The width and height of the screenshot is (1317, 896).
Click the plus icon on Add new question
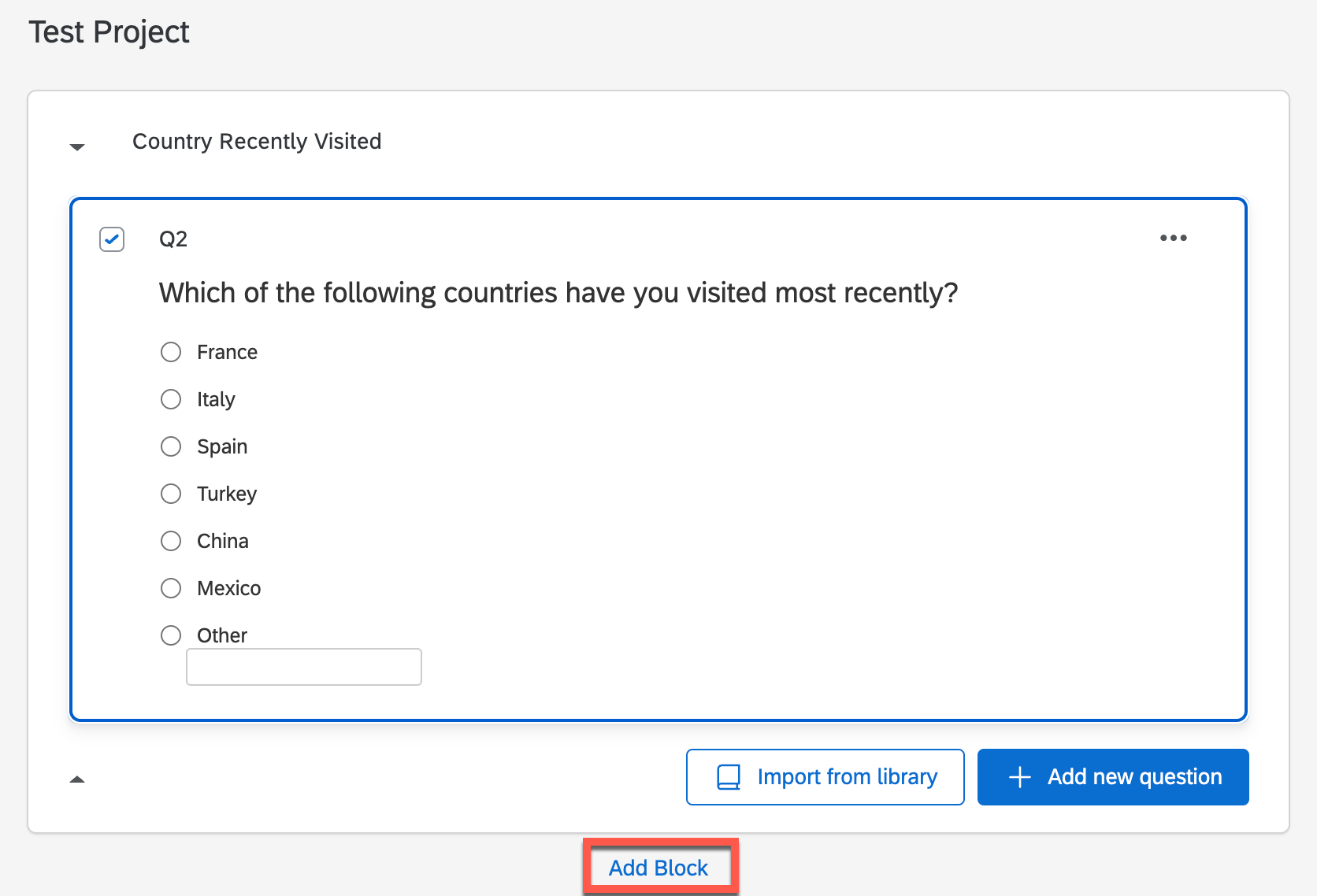(x=1020, y=777)
